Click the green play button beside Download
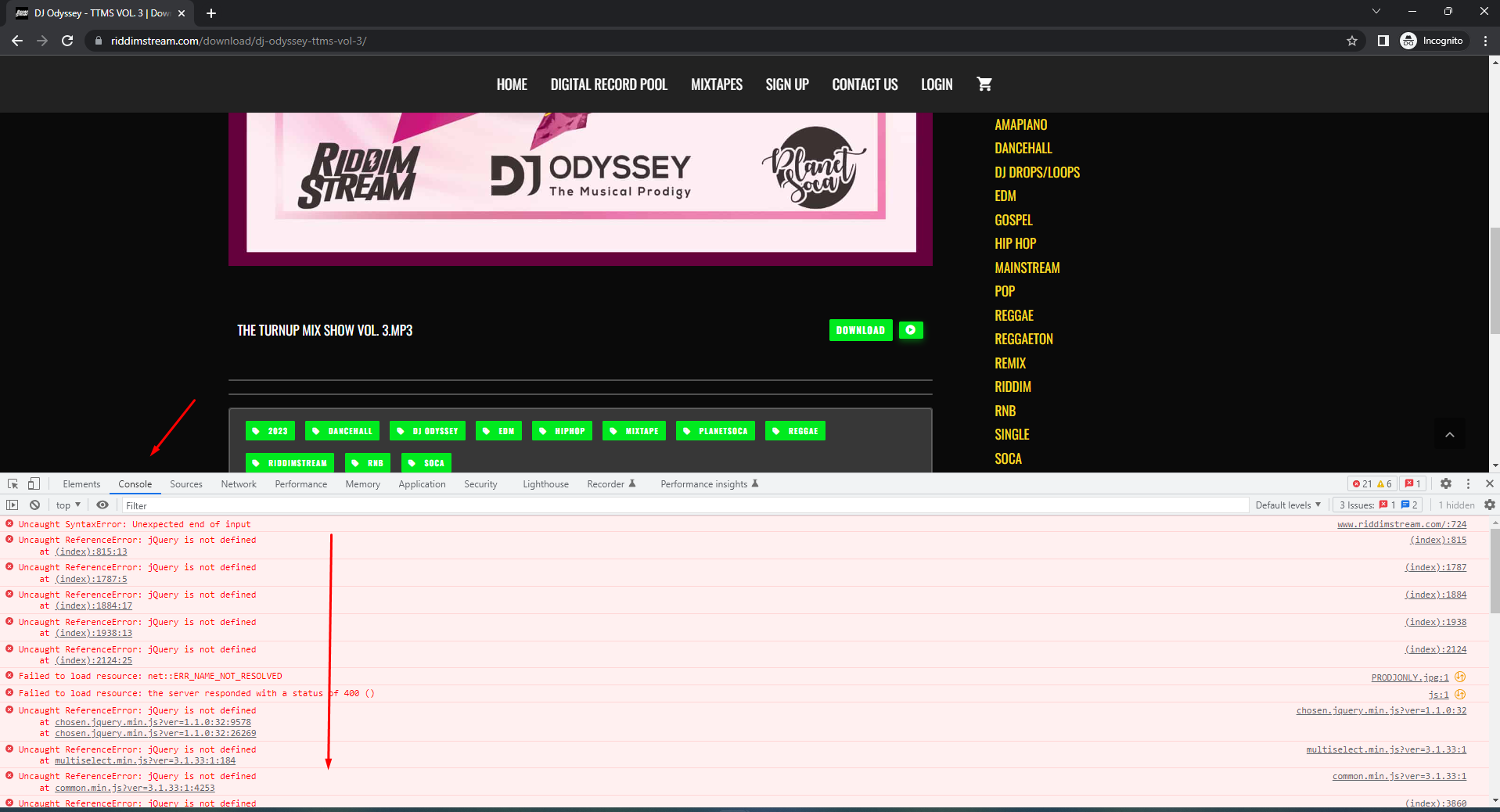1500x812 pixels. tap(911, 330)
